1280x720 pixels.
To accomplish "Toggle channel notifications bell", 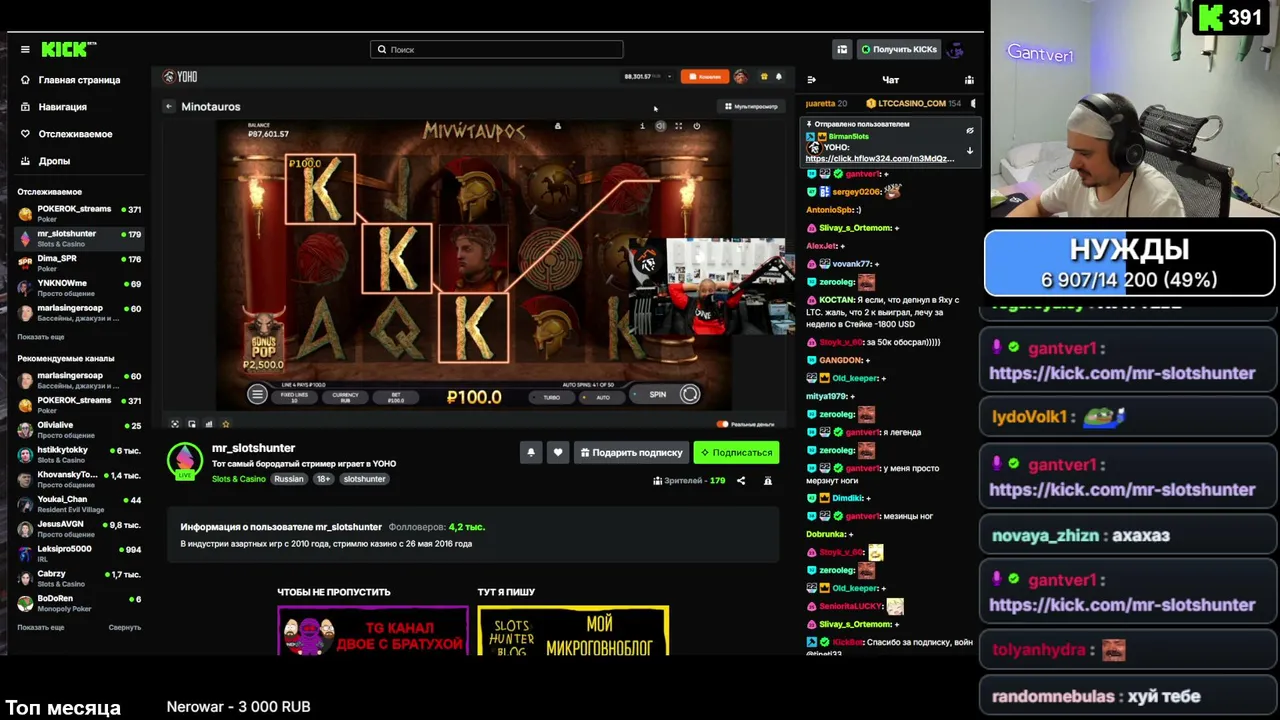I will click(531, 453).
